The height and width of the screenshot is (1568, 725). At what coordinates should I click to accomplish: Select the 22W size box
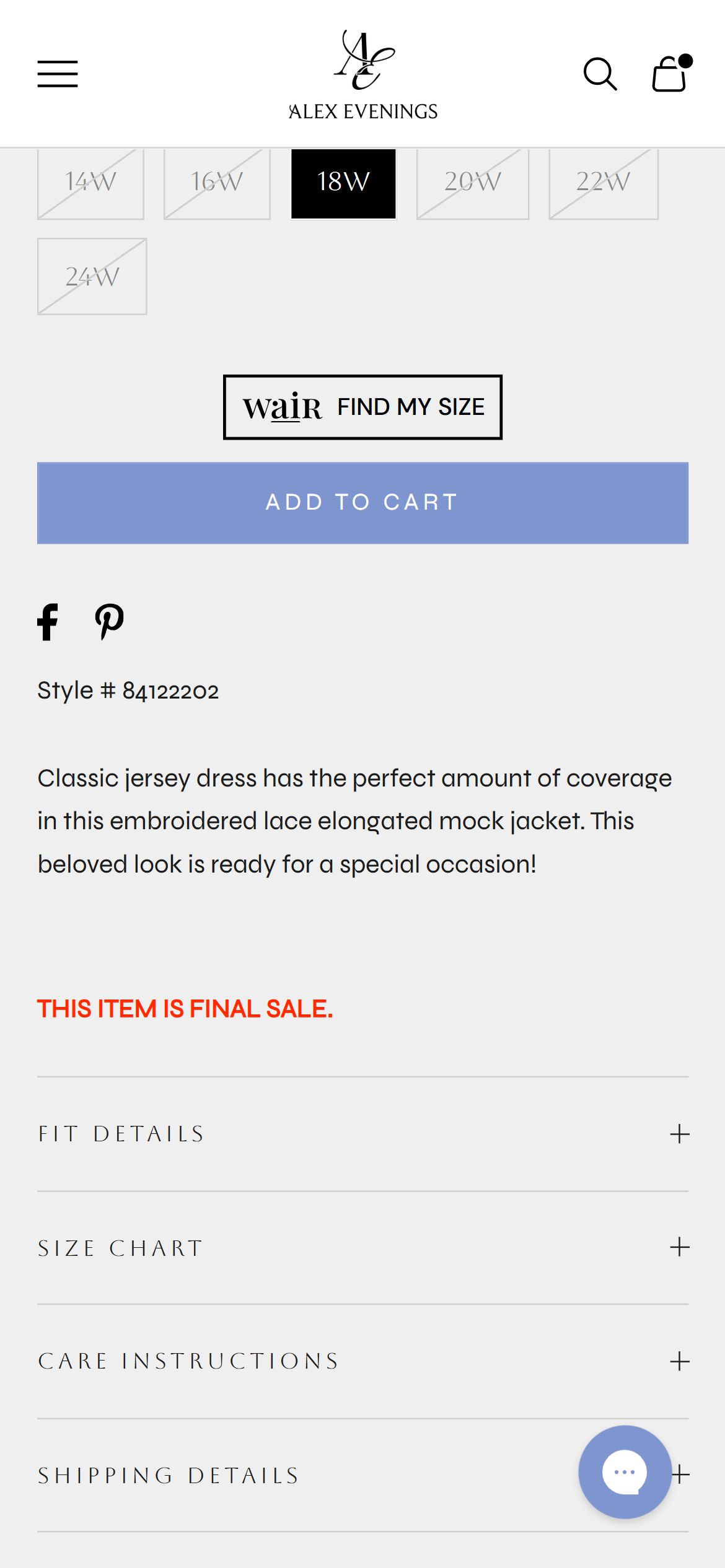click(x=604, y=183)
